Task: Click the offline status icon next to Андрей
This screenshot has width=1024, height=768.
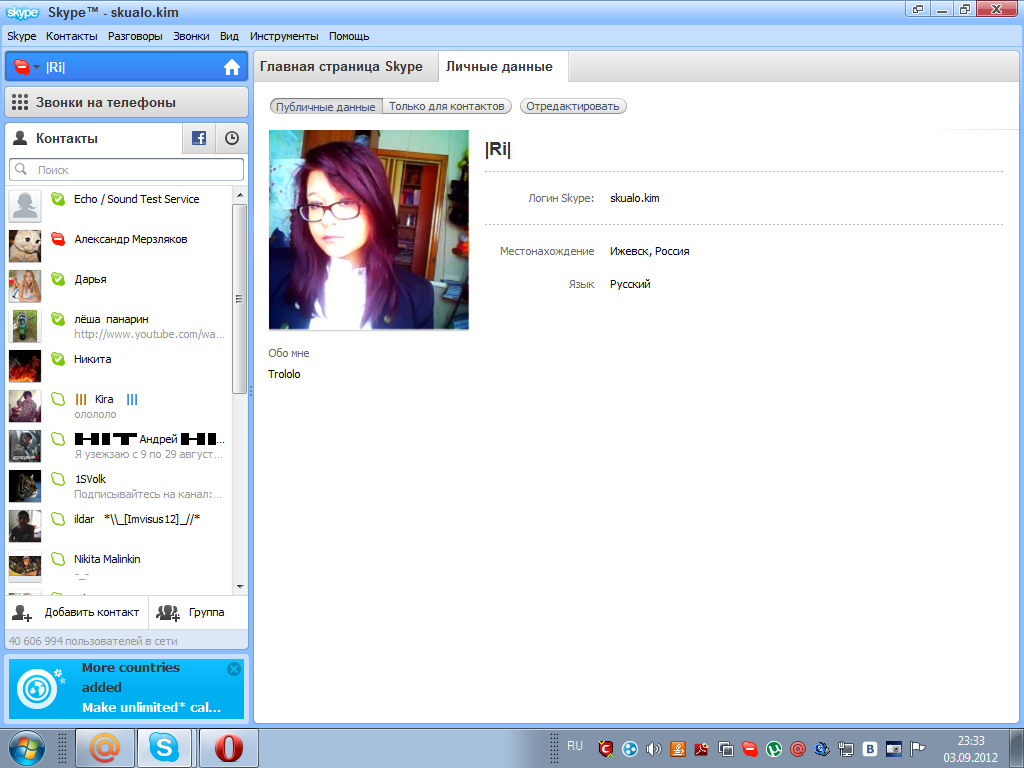Action: click(x=58, y=439)
